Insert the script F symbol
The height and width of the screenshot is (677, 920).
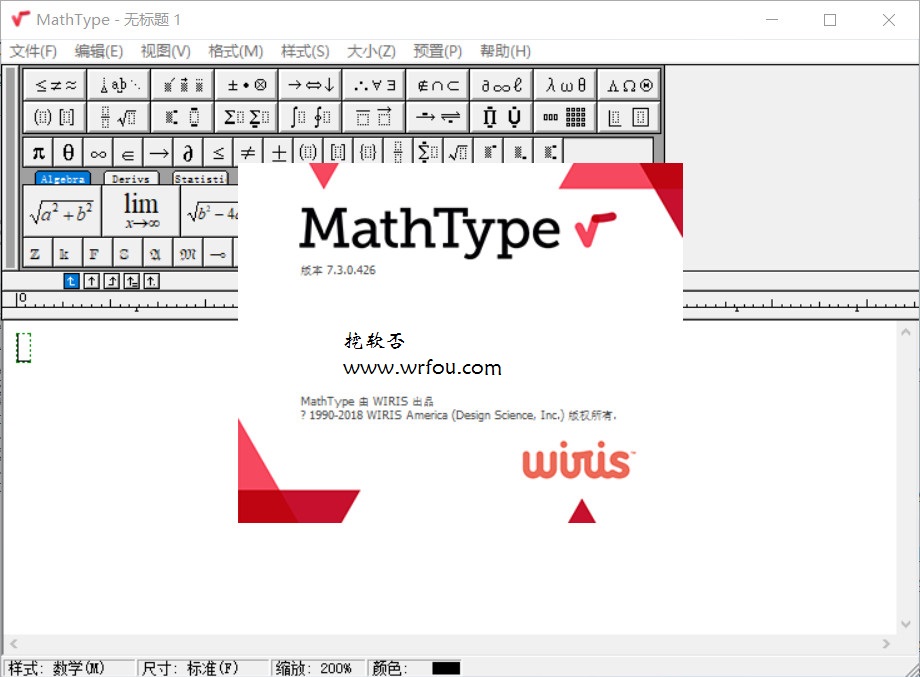tap(98, 253)
